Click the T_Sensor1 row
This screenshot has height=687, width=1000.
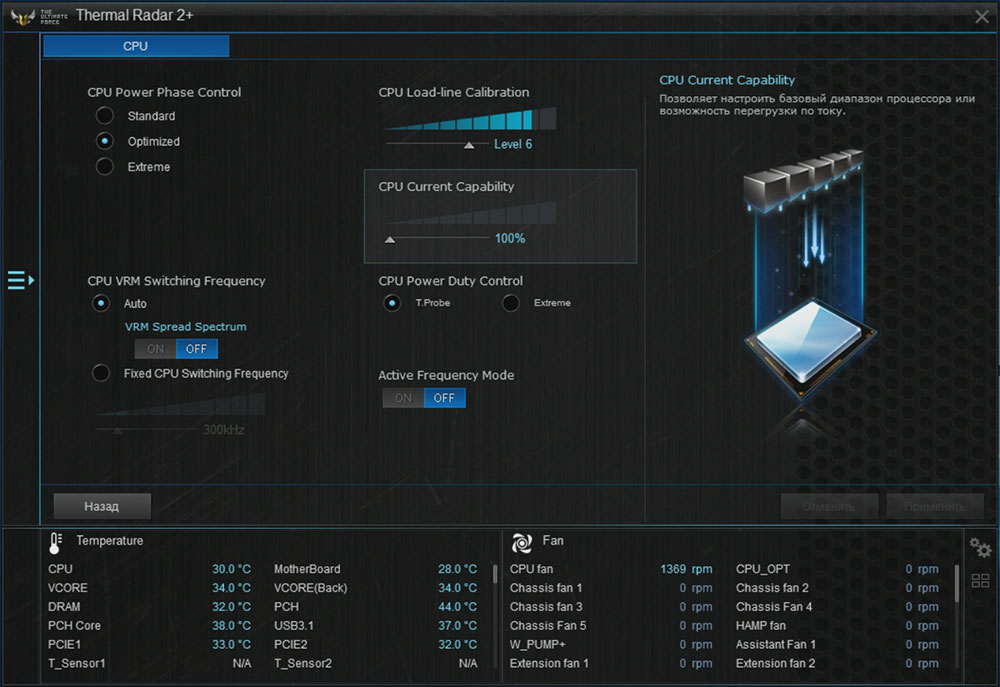pyautogui.click(x=149, y=663)
